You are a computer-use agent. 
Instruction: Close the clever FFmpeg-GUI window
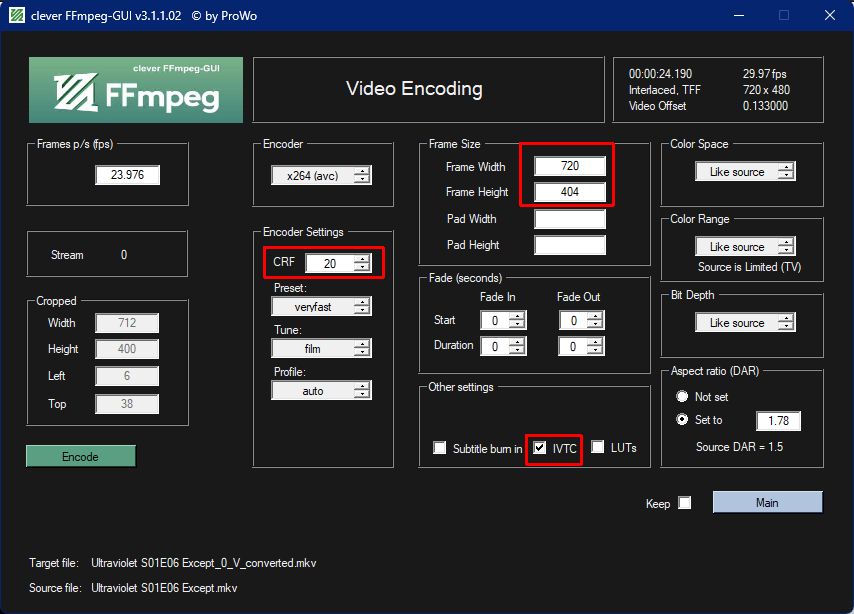(x=829, y=15)
